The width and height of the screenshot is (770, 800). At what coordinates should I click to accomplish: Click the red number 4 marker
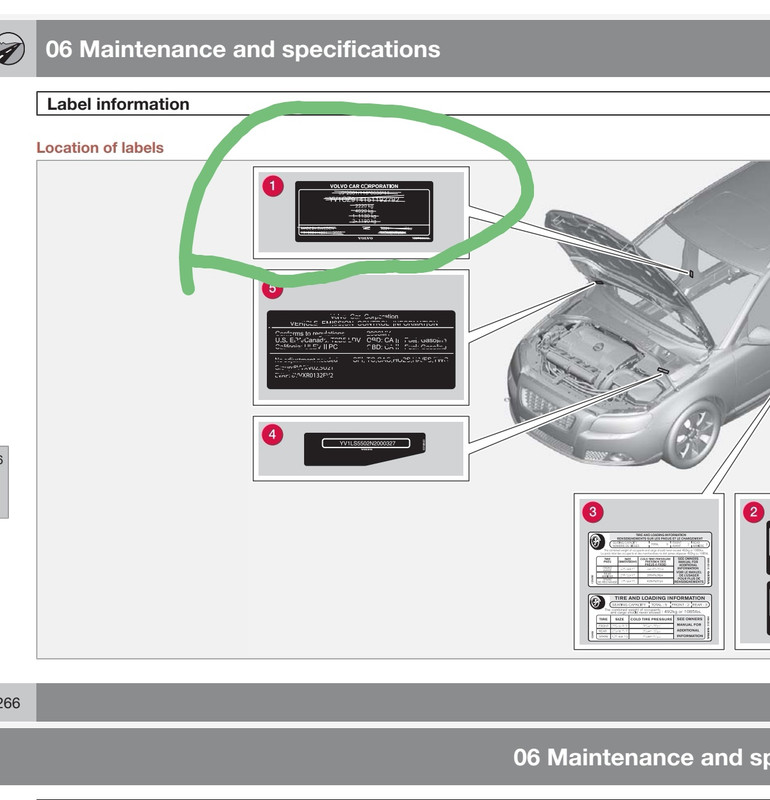(272, 435)
